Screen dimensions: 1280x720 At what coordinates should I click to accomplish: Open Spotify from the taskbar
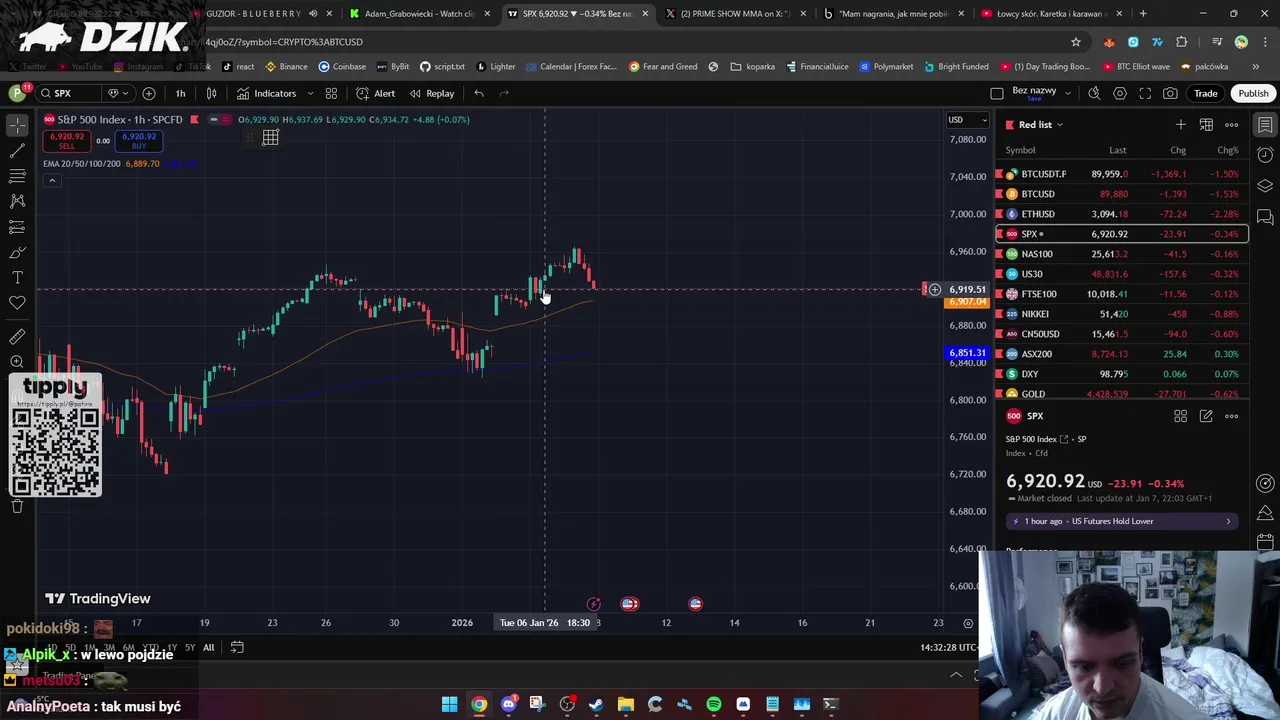click(713, 704)
